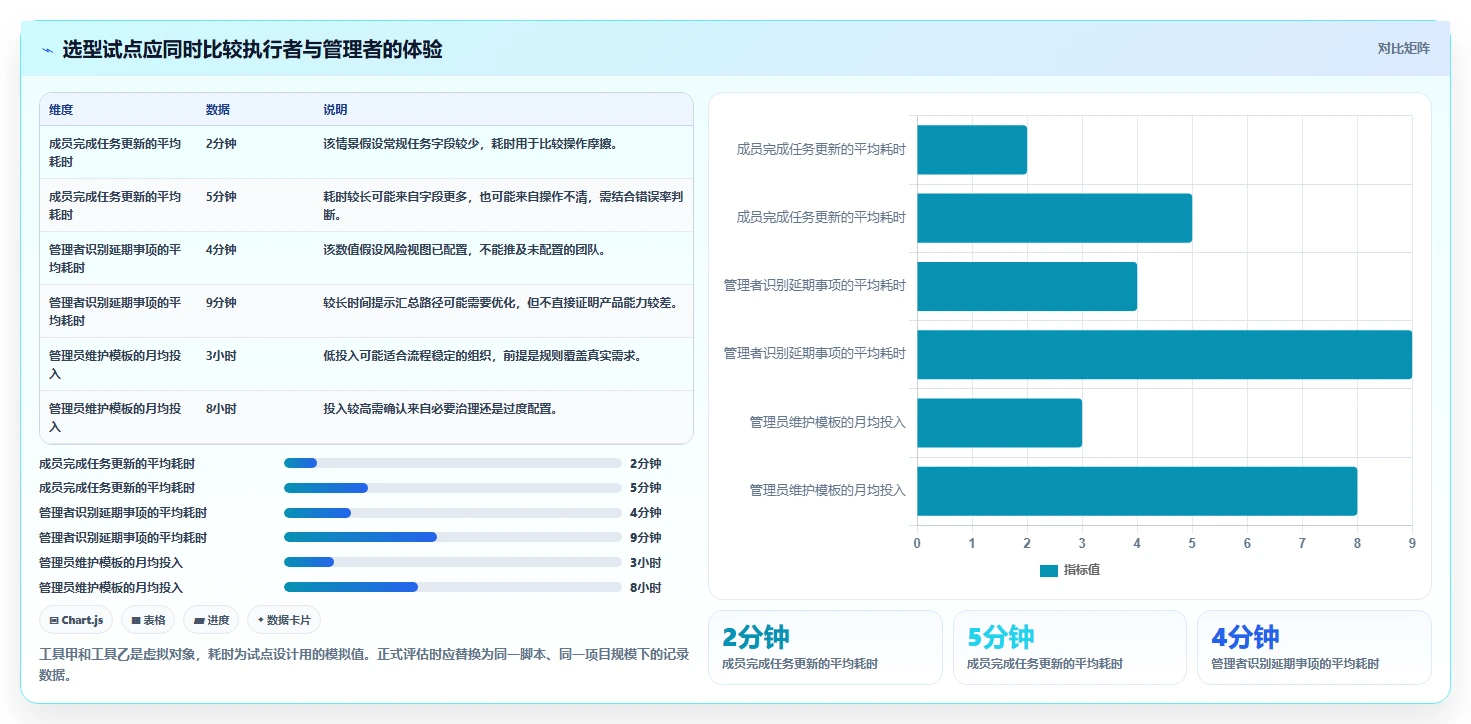Open the 4分钟 data card
Viewport: 1471px width, 724px height.
coord(1314,648)
